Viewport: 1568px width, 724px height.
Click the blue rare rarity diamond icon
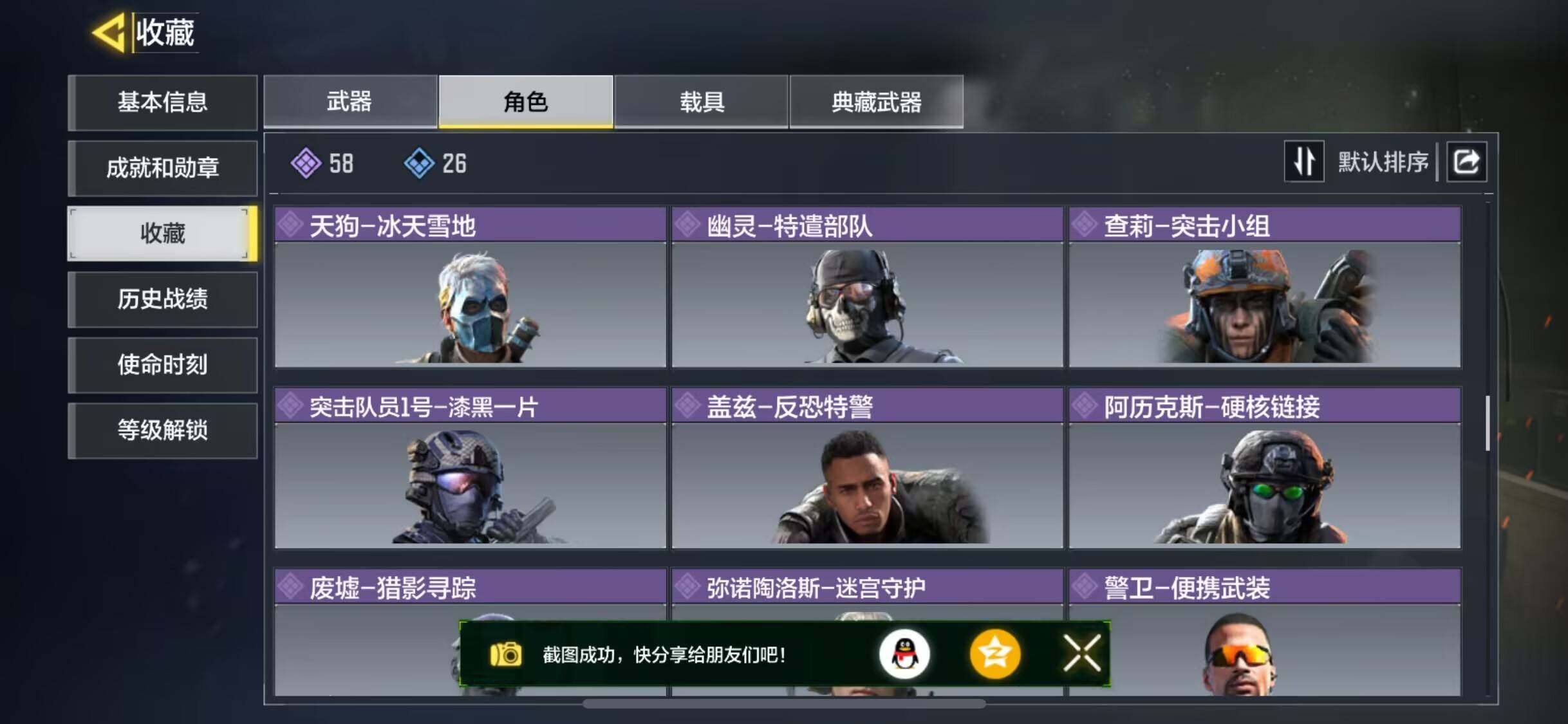point(420,163)
